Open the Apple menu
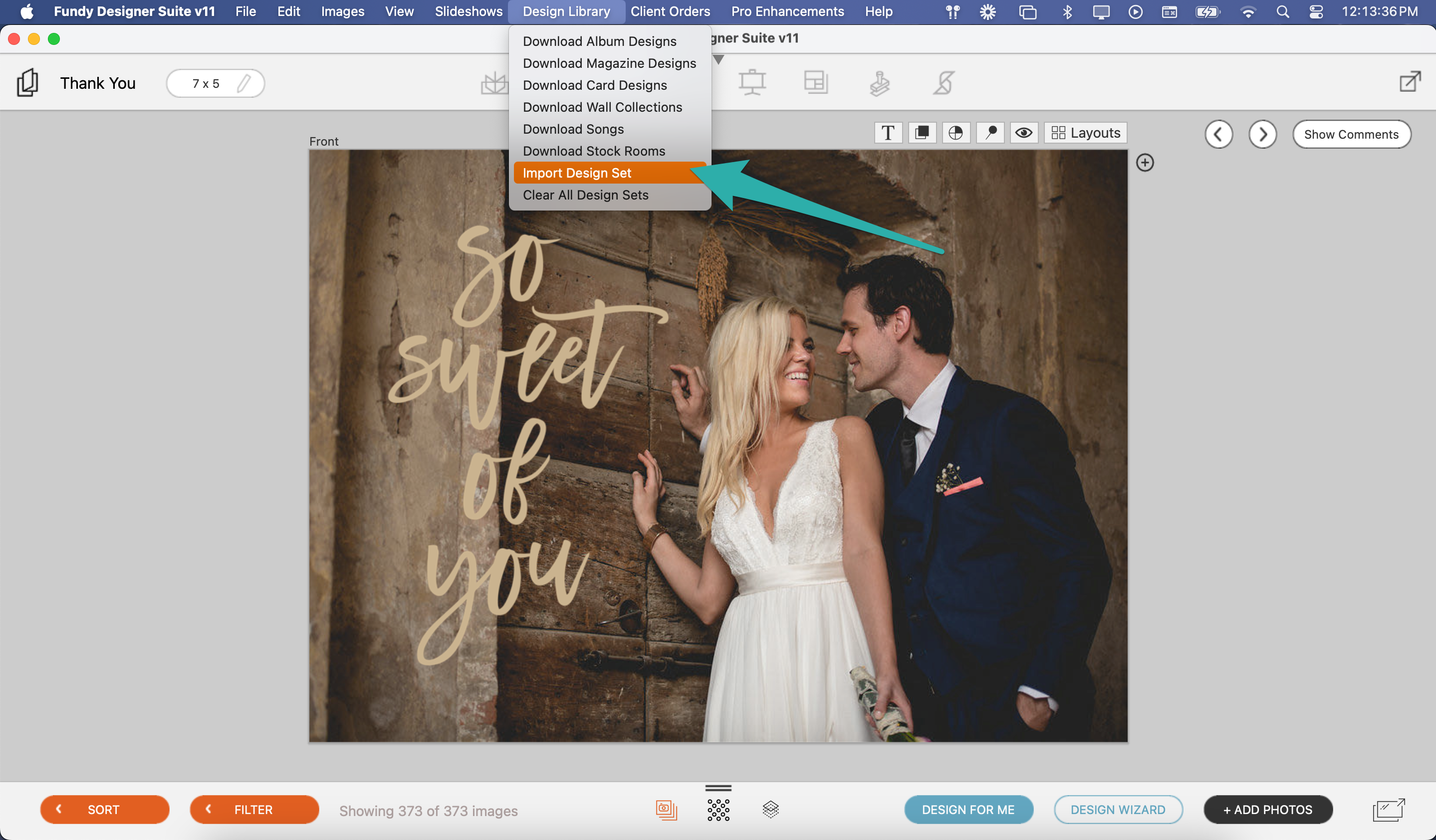1436x840 pixels. tap(27, 11)
